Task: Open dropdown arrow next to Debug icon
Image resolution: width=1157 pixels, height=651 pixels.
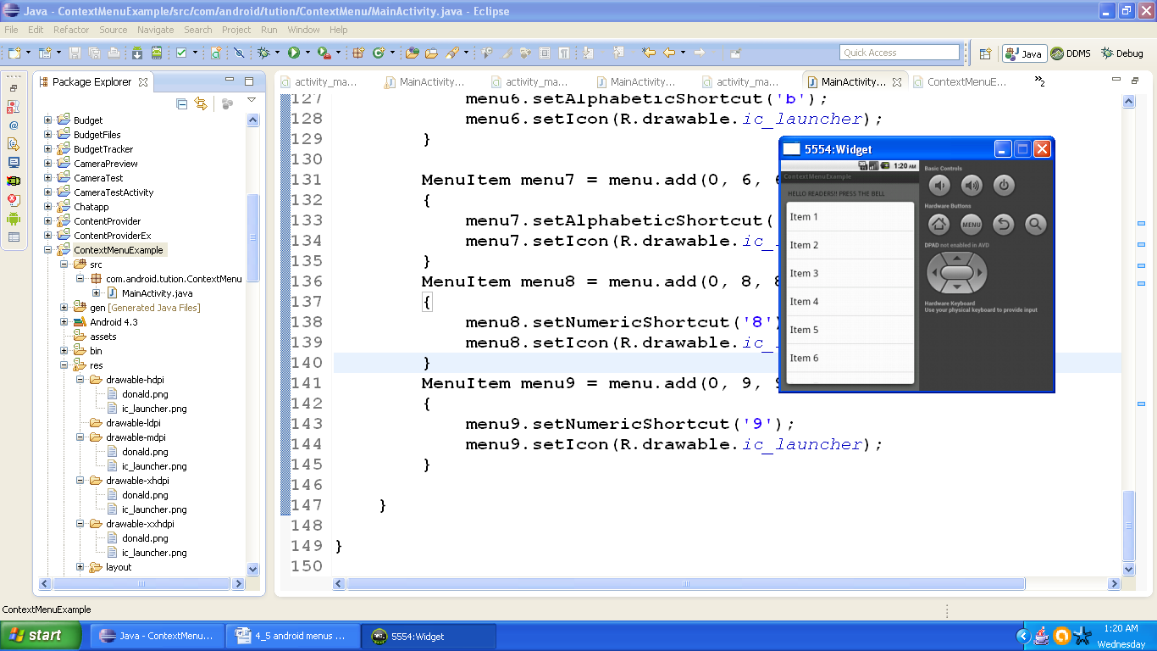Action: point(277,52)
